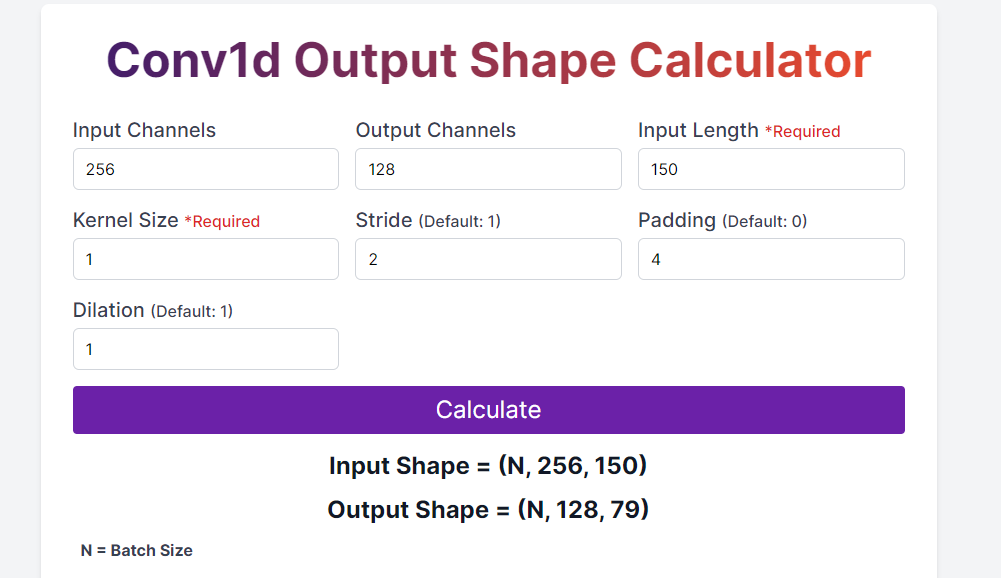Click the *Required label beside Input Length

pyautogui.click(x=805, y=131)
